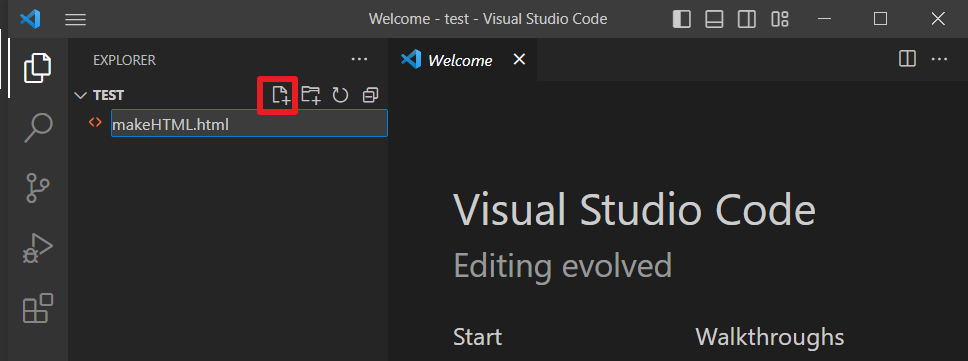Viewport: 968px width, 361px height.
Task: Collapse all folders in Explorer
Action: (x=370, y=95)
